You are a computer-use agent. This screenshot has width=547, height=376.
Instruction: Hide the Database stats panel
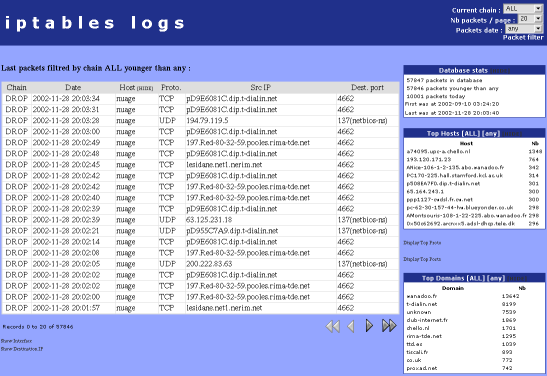(x=500, y=71)
